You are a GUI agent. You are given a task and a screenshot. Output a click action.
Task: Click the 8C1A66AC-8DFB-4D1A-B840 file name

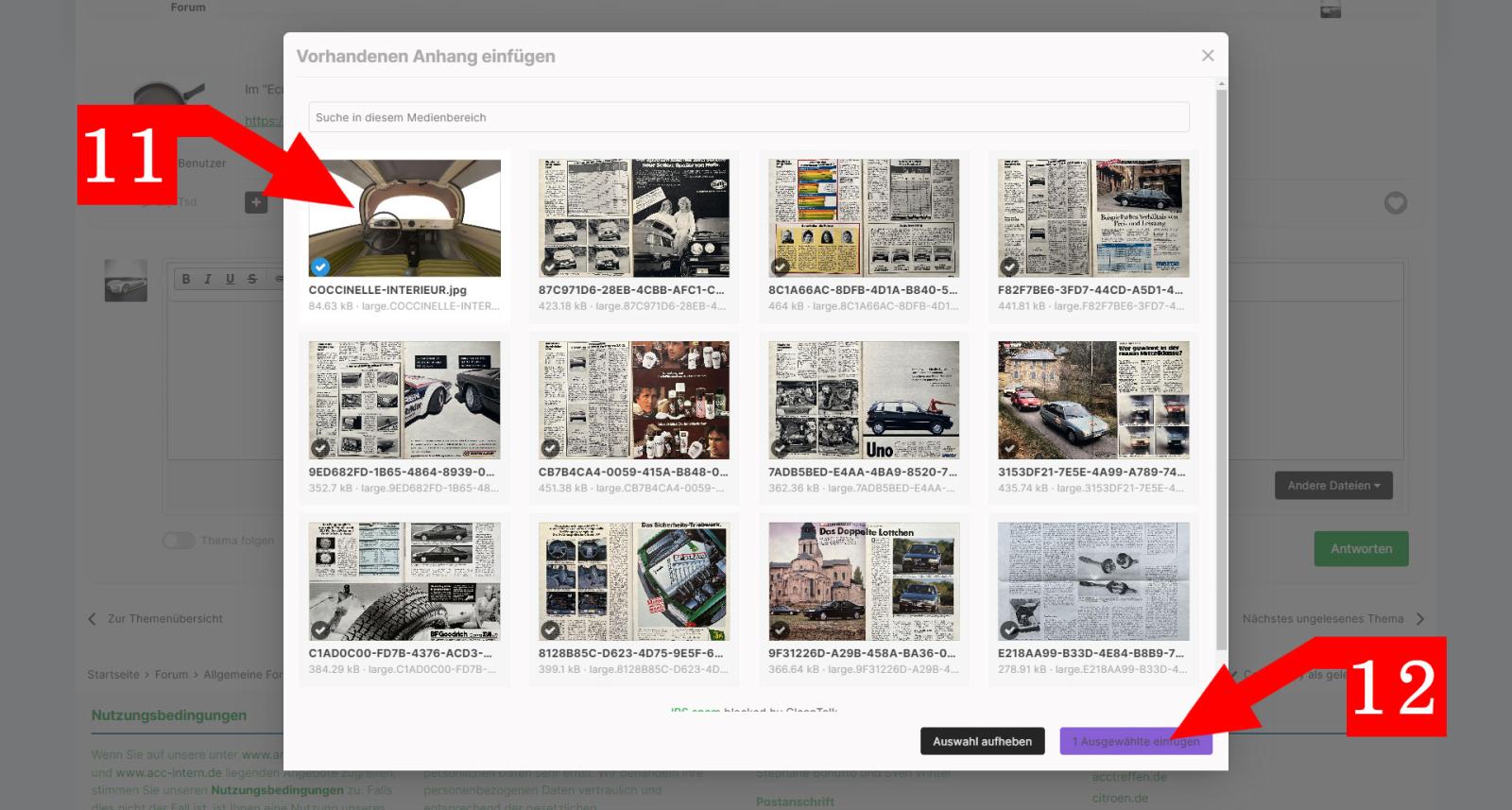click(862, 290)
